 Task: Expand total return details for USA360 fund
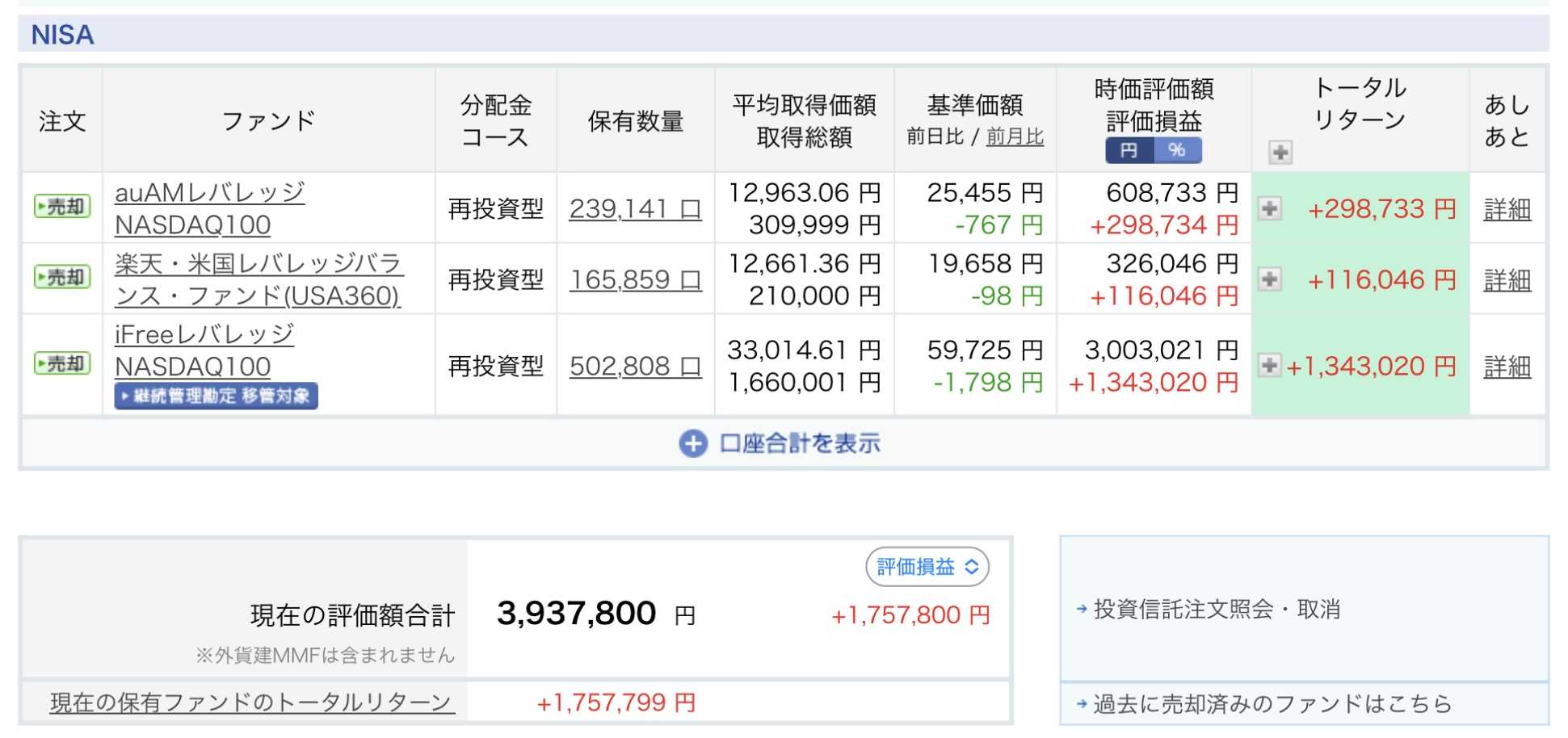(1270, 279)
